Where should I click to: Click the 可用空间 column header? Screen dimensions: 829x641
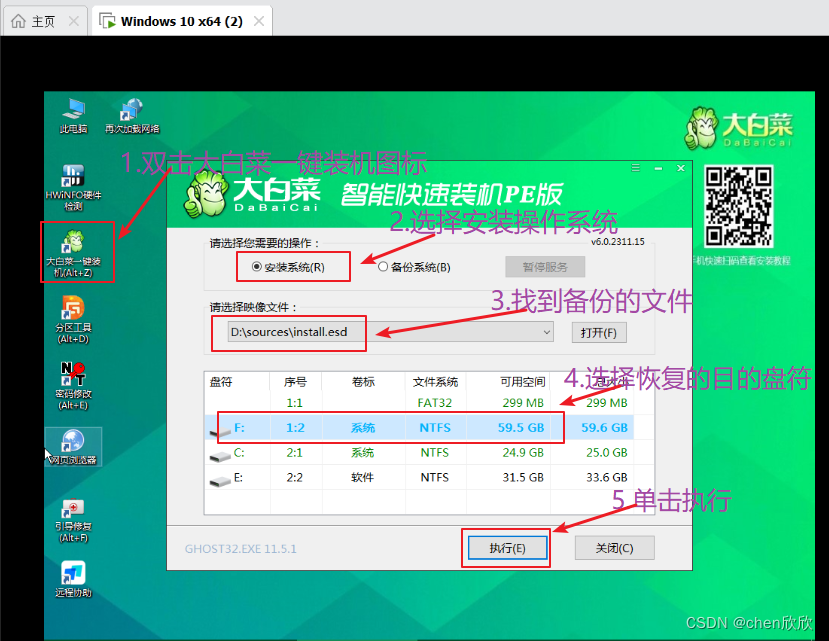(x=508, y=382)
